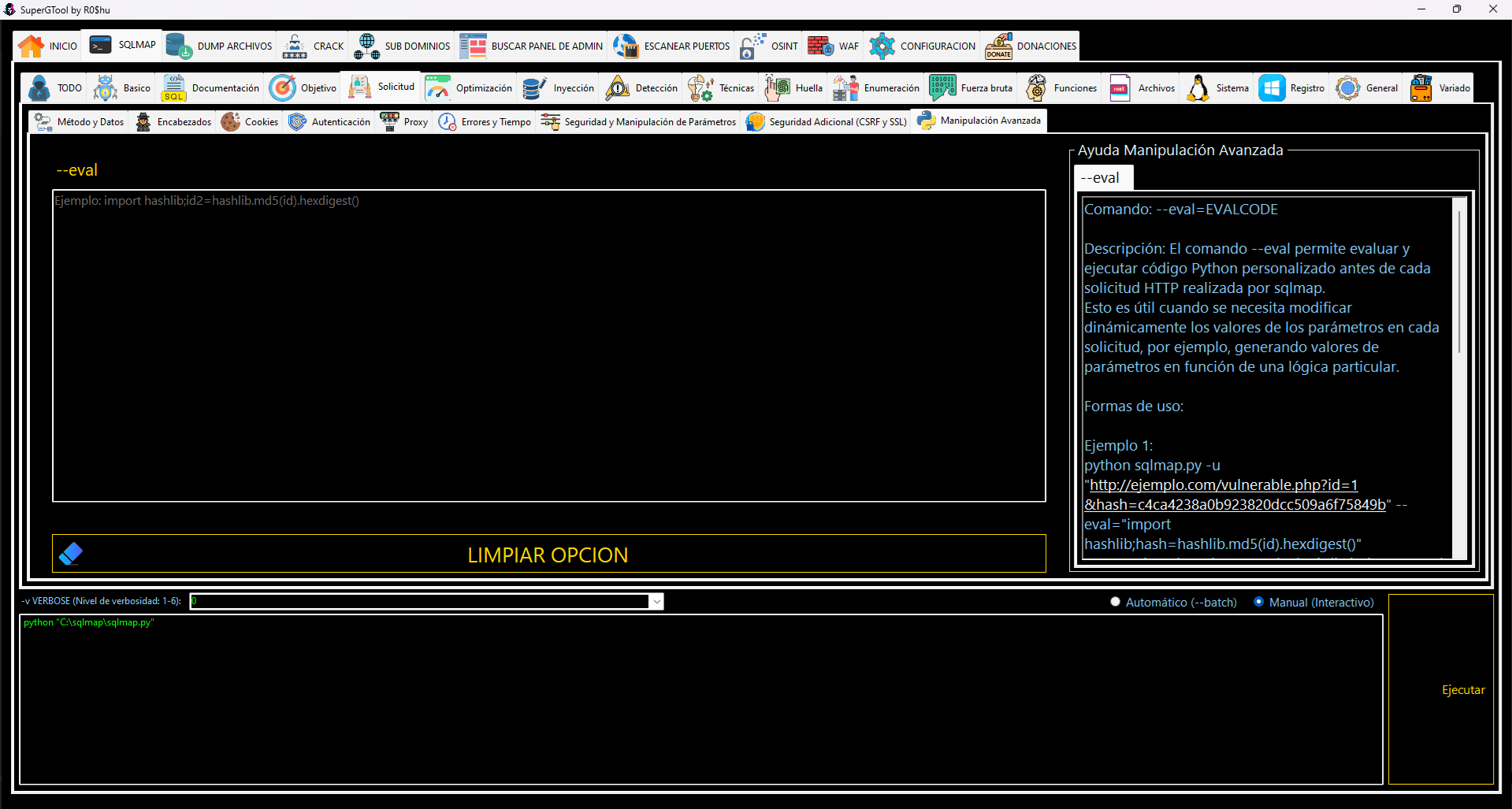Select Manipulación Avanzada tab
This screenshot has width=1512, height=809.
[979, 121]
